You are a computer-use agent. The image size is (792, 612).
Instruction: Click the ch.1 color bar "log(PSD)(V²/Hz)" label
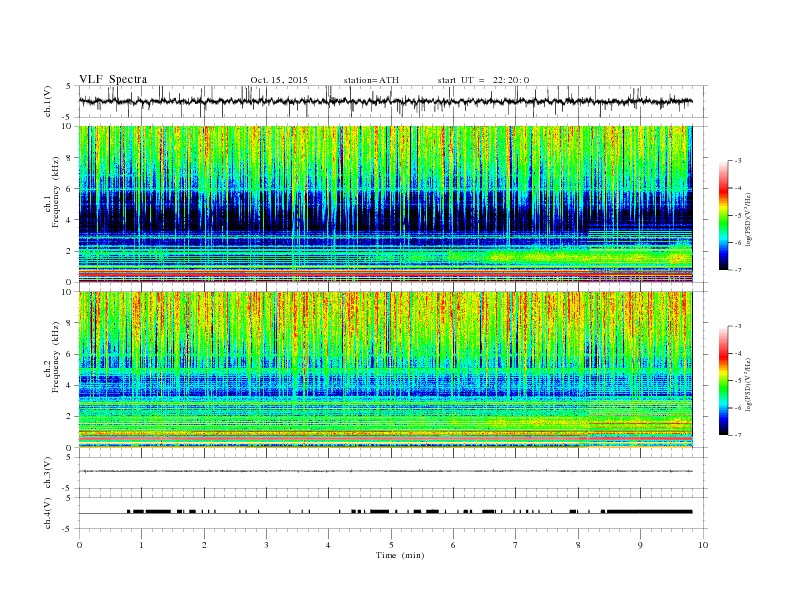pyautogui.click(x=749, y=220)
